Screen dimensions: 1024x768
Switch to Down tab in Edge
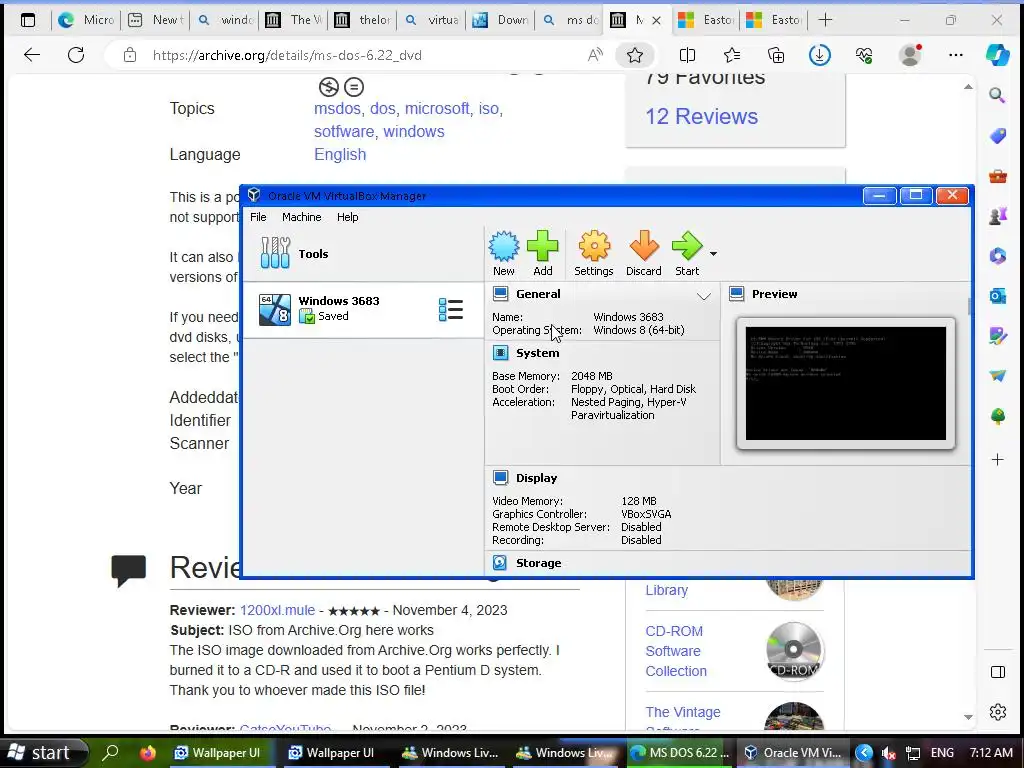pos(502,20)
